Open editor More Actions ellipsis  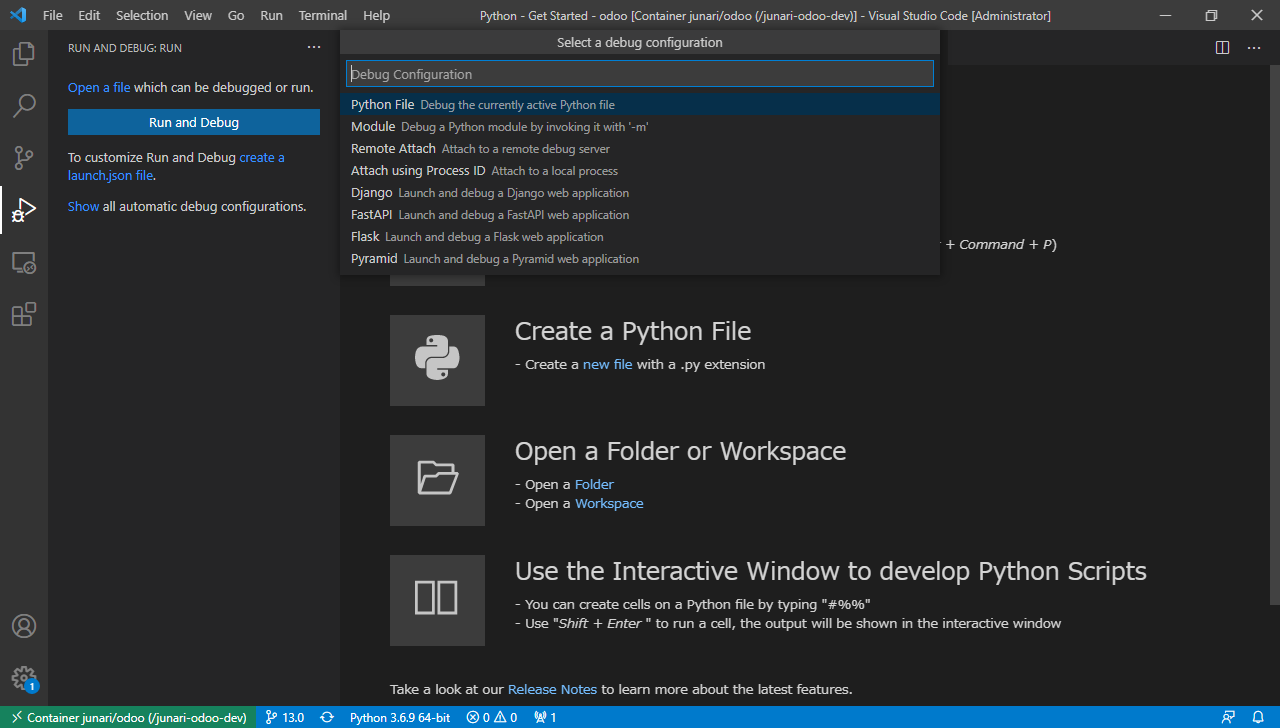[1253, 47]
